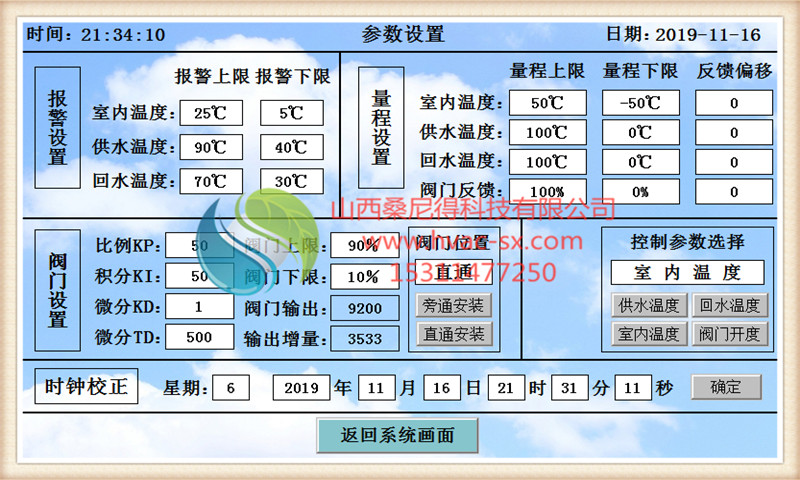The height and width of the screenshot is (480, 800).
Task: Click the 参数设置 page title
Action: click(x=403, y=35)
